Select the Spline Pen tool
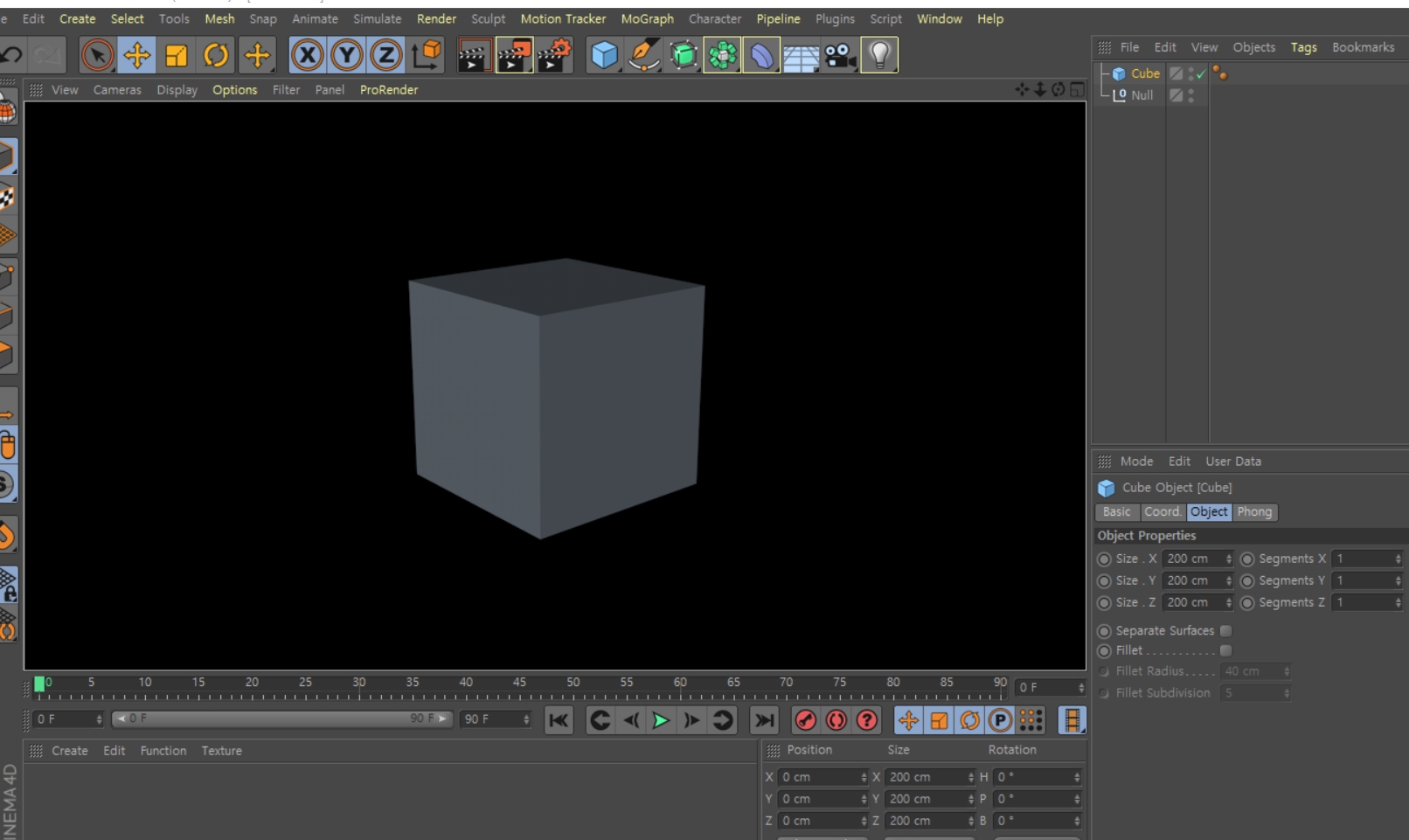This screenshot has width=1409, height=840. tap(644, 56)
